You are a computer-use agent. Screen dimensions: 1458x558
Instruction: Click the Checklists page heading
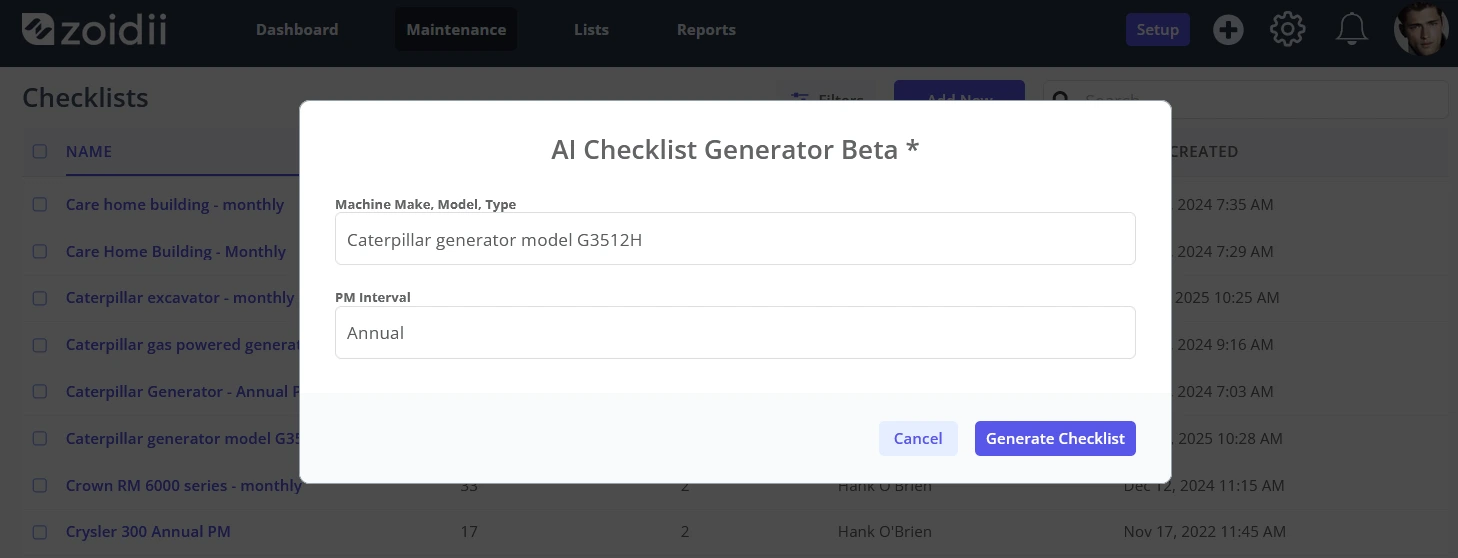[x=85, y=98]
